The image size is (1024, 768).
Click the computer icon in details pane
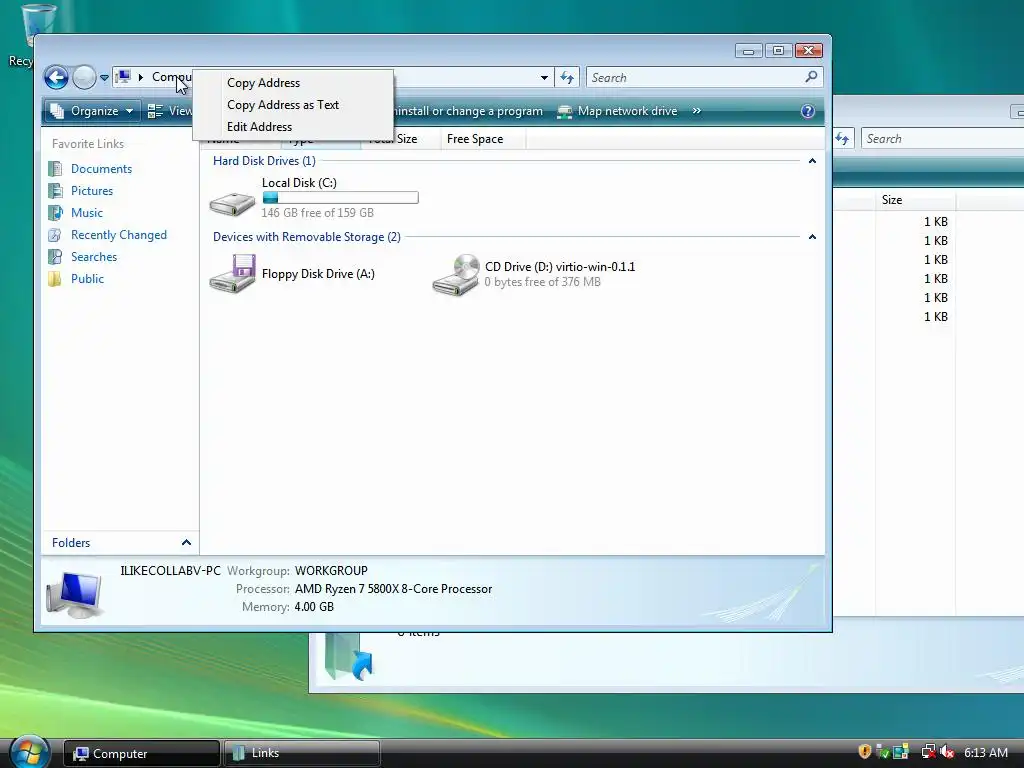click(74, 594)
